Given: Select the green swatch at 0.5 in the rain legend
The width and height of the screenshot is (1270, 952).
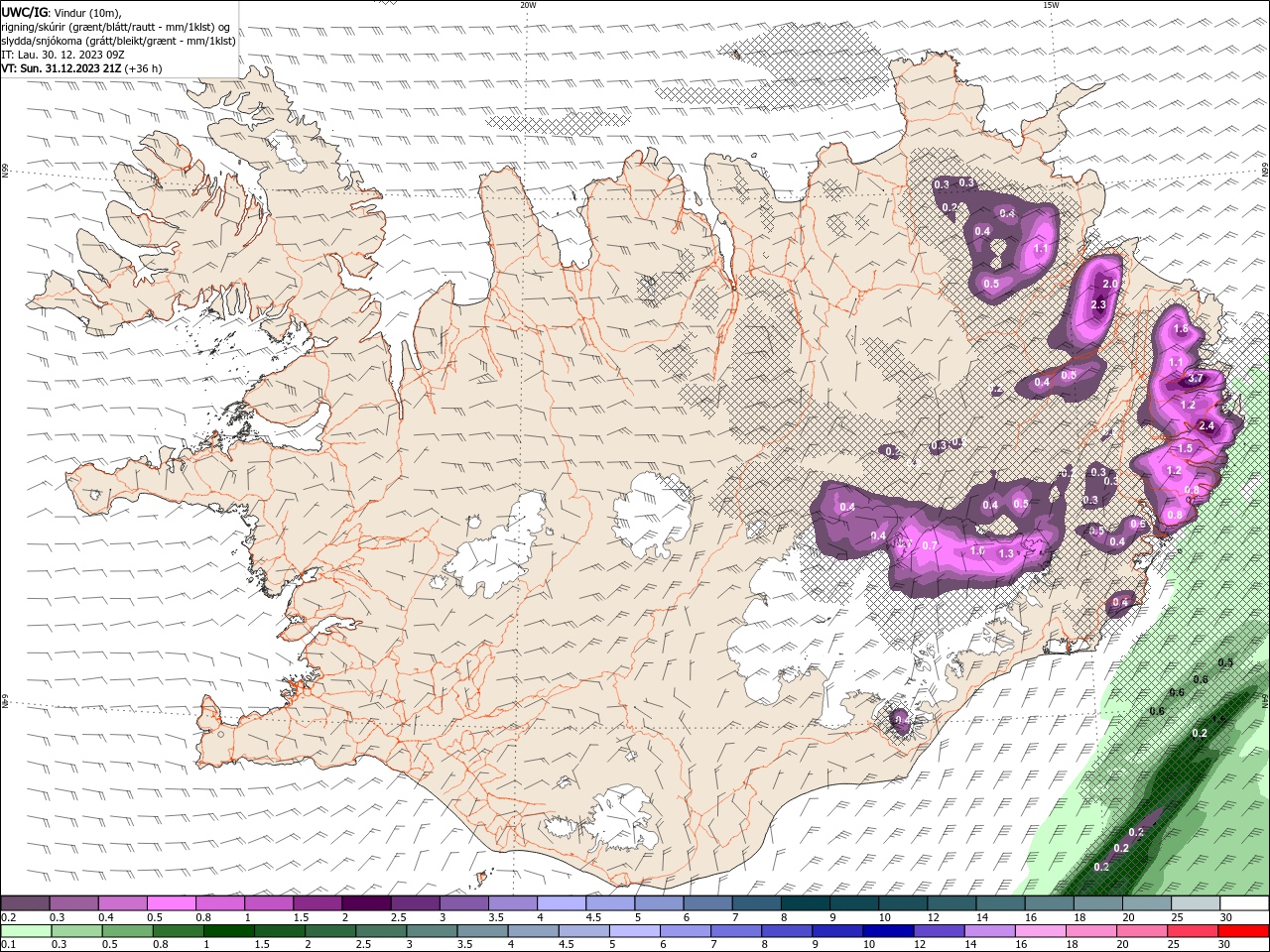Looking at the screenshot, I should [127, 931].
